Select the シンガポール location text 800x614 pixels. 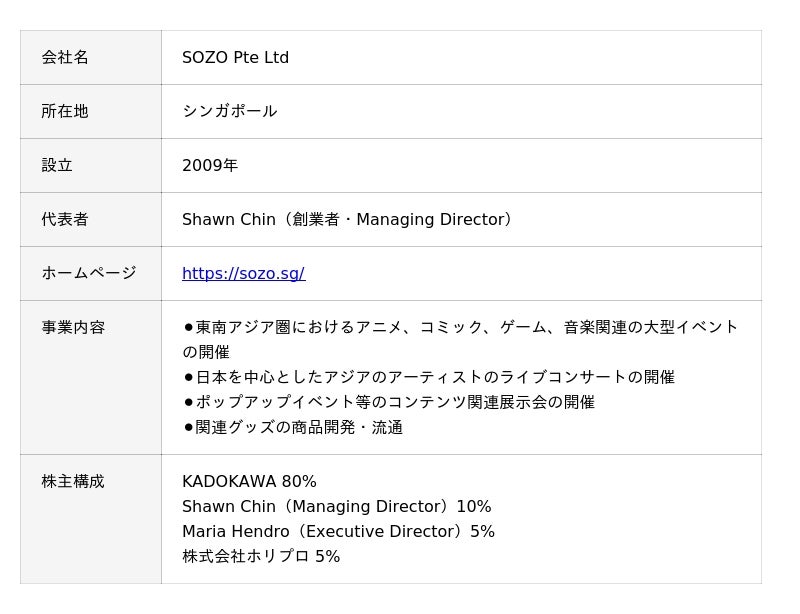coord(229,111)
